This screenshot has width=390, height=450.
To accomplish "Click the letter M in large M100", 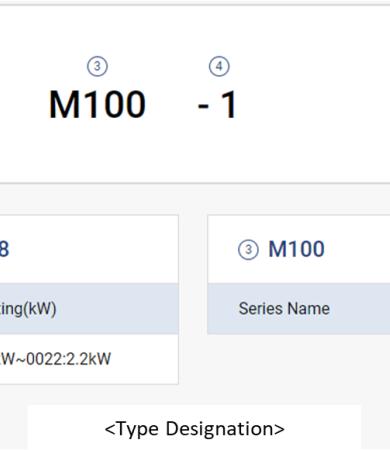I will coord(64,105).
